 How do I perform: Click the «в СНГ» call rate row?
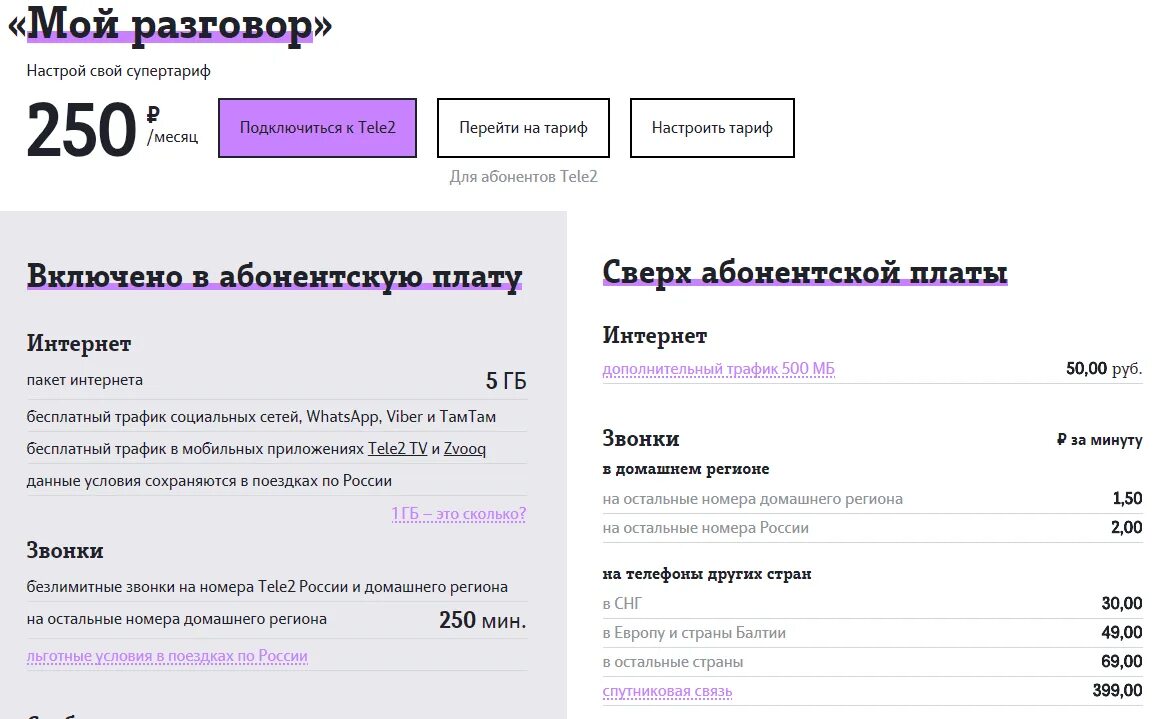[x=622, y=603]
